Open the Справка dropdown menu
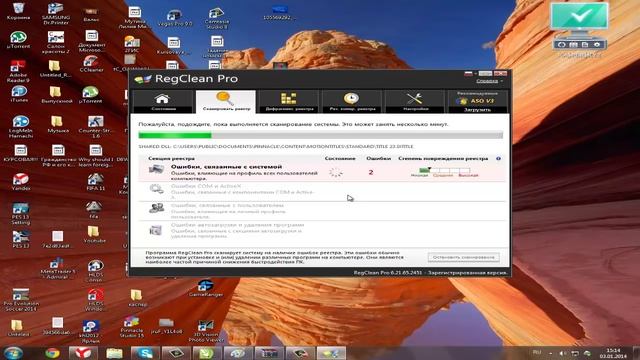 click(x=489, y=81)
